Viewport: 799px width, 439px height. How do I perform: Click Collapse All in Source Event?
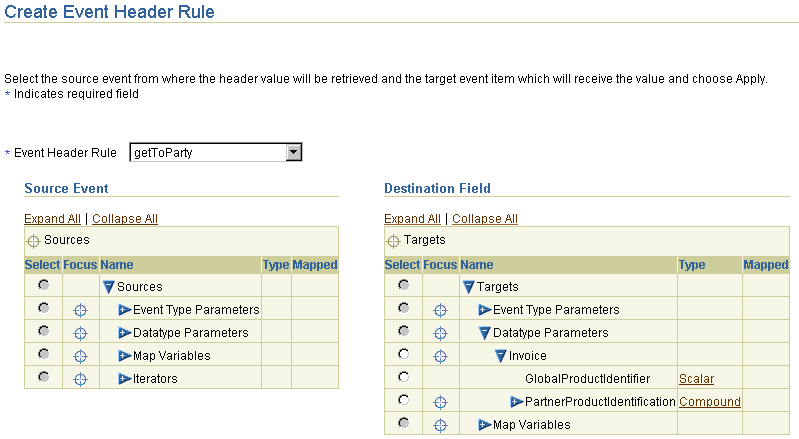(x=125, y=218)
